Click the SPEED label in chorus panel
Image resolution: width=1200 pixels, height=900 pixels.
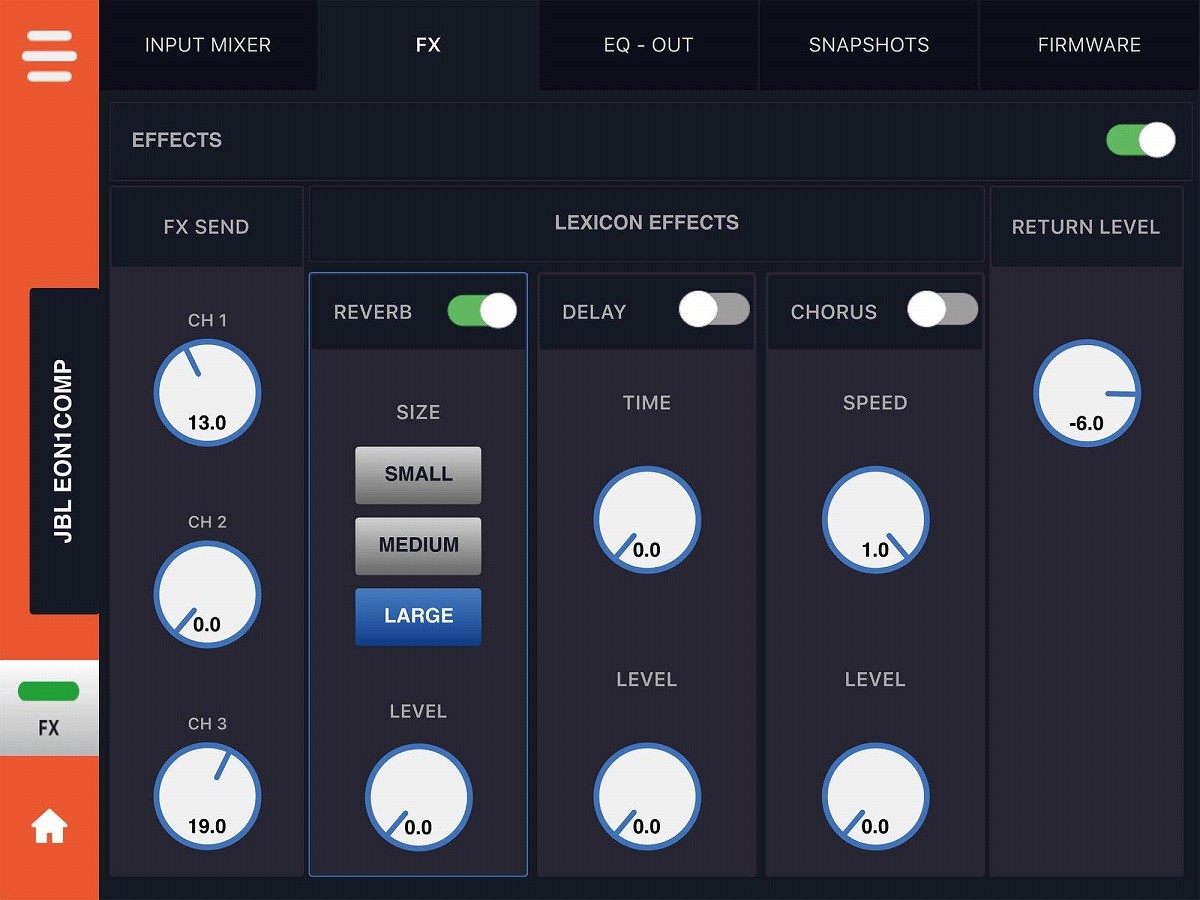[x=875, y=403]
